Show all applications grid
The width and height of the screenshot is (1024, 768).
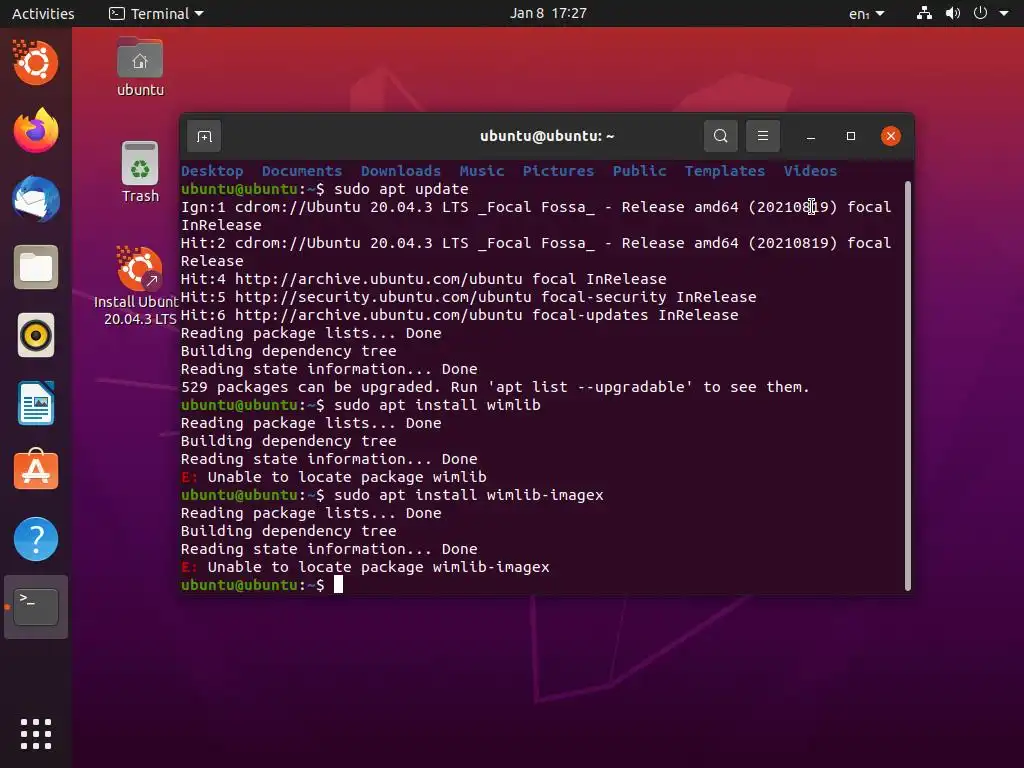pos(35,734)
